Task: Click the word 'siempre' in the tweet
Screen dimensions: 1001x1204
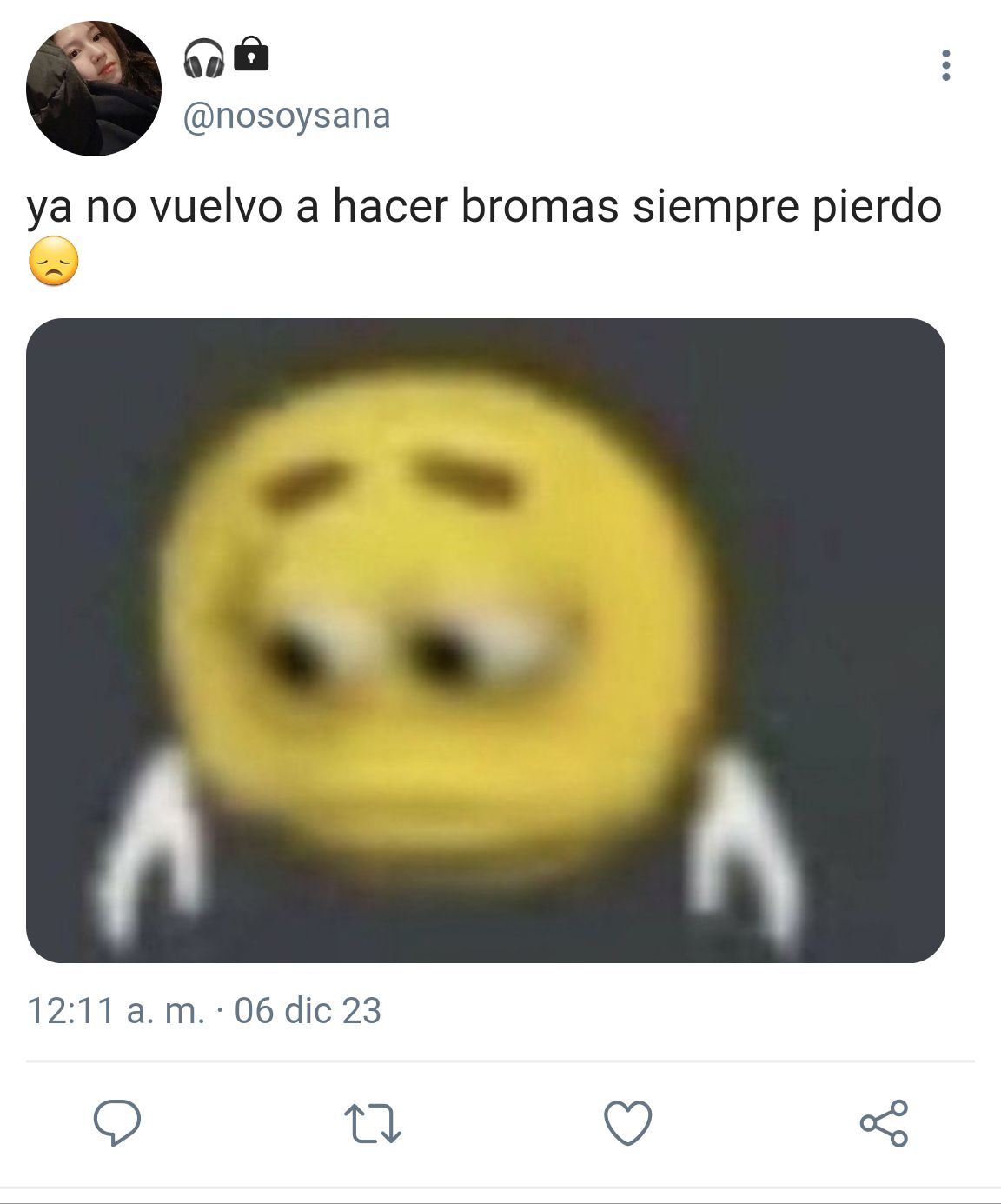Action: click(x=715, y=208)
